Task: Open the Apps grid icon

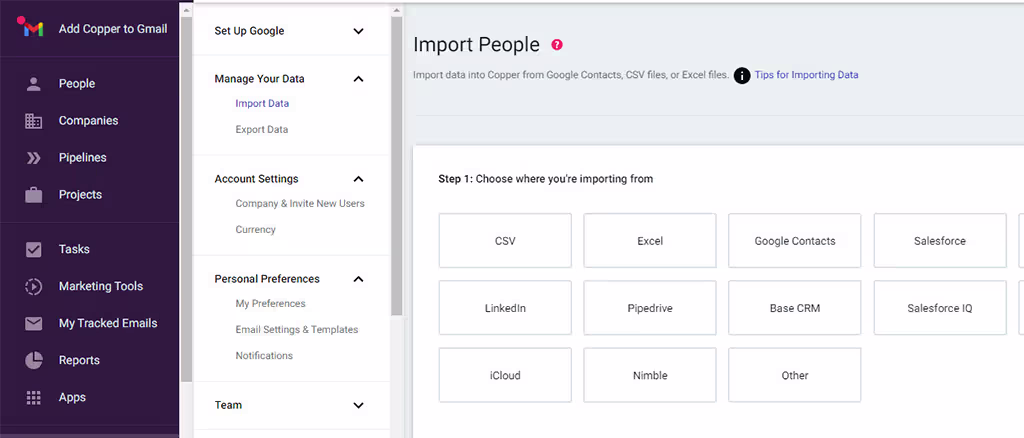Action: tap(34, 398)
